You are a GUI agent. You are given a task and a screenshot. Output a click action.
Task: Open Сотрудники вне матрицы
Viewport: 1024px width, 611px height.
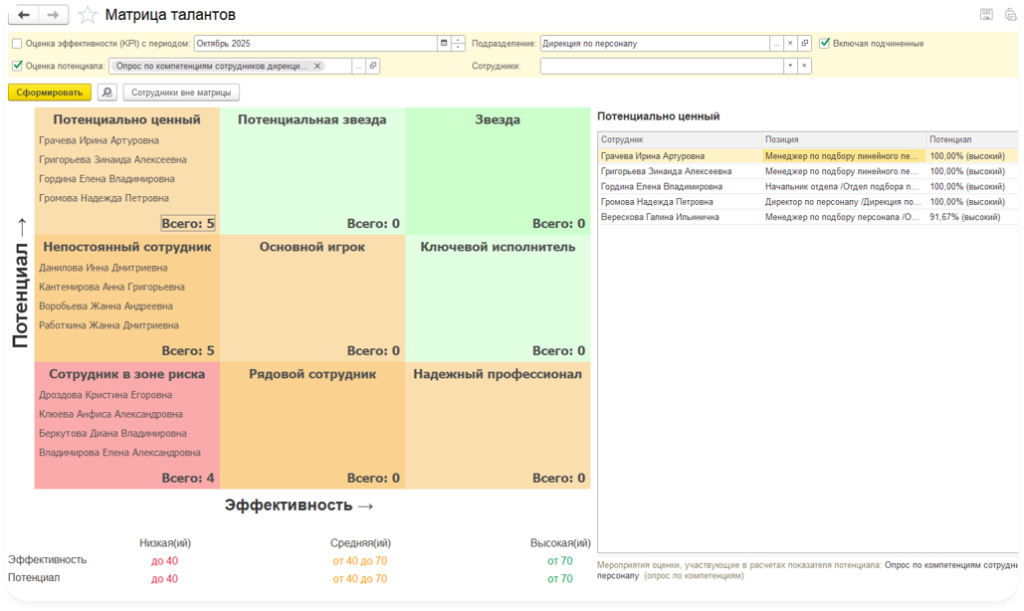(x=181, y=92)
